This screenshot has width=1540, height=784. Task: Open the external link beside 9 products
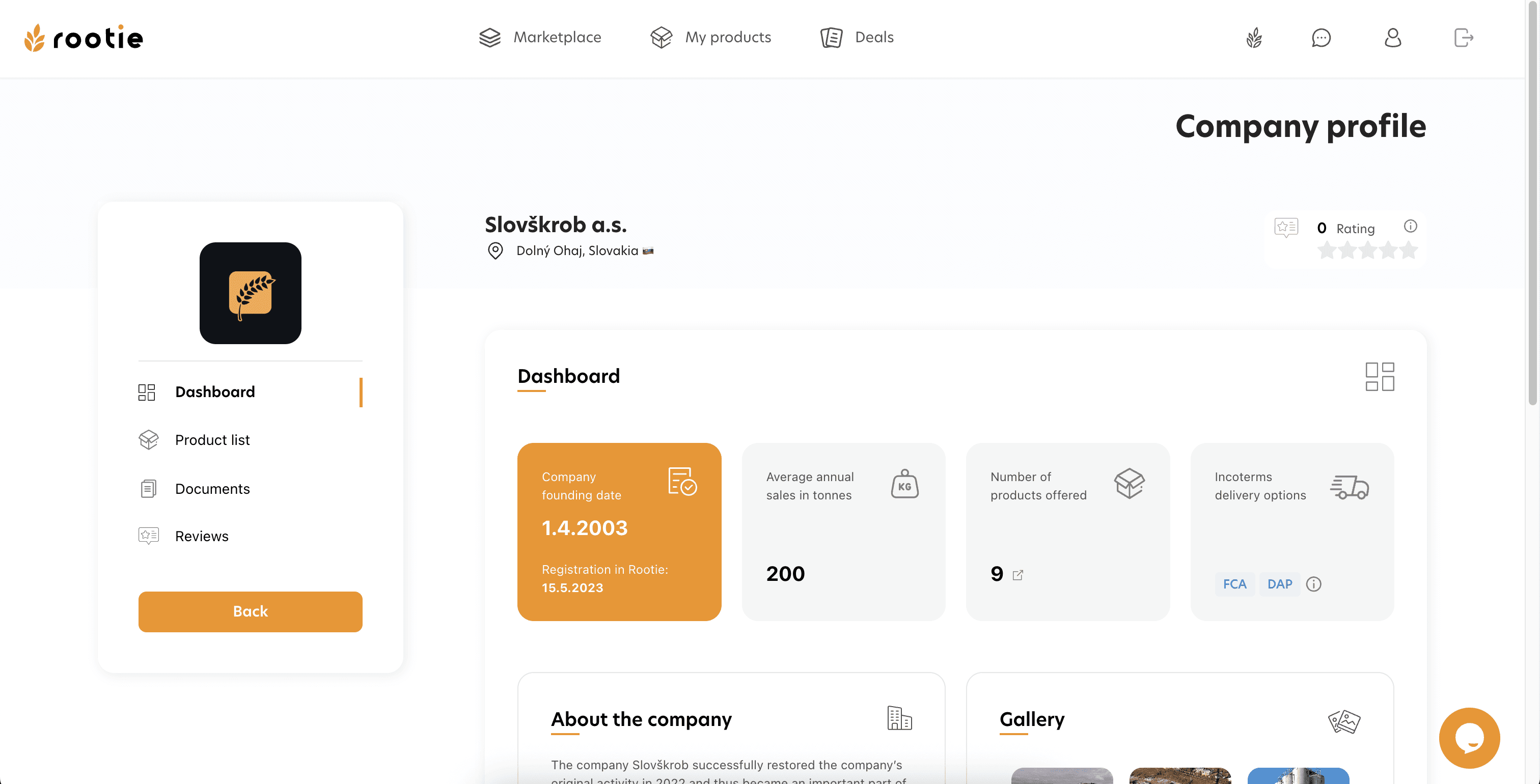[1018, 575]
